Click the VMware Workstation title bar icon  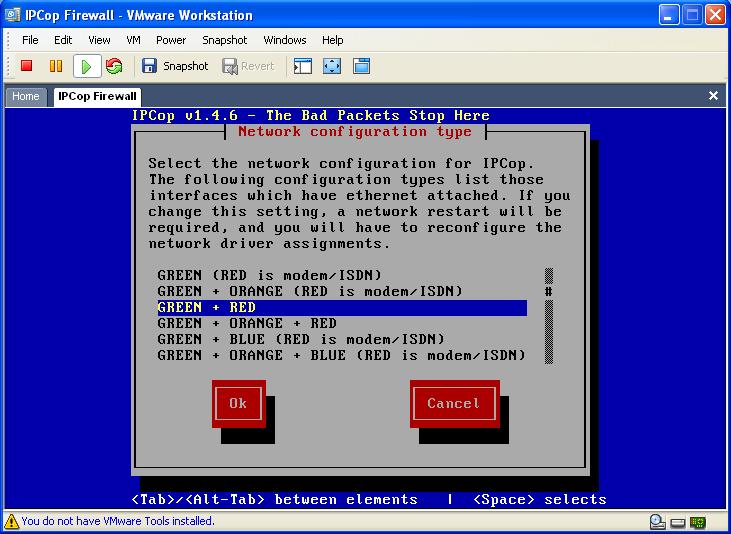(13, 15)
